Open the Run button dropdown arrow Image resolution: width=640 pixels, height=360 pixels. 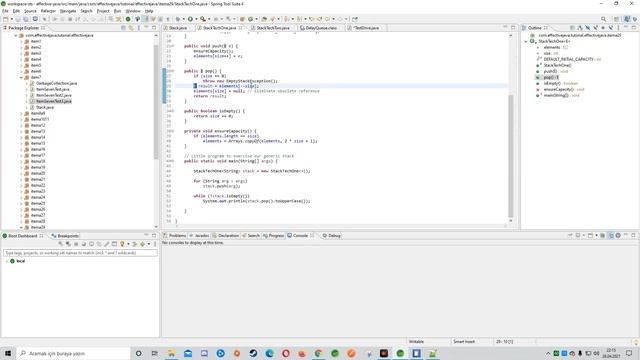click(196, 19)
